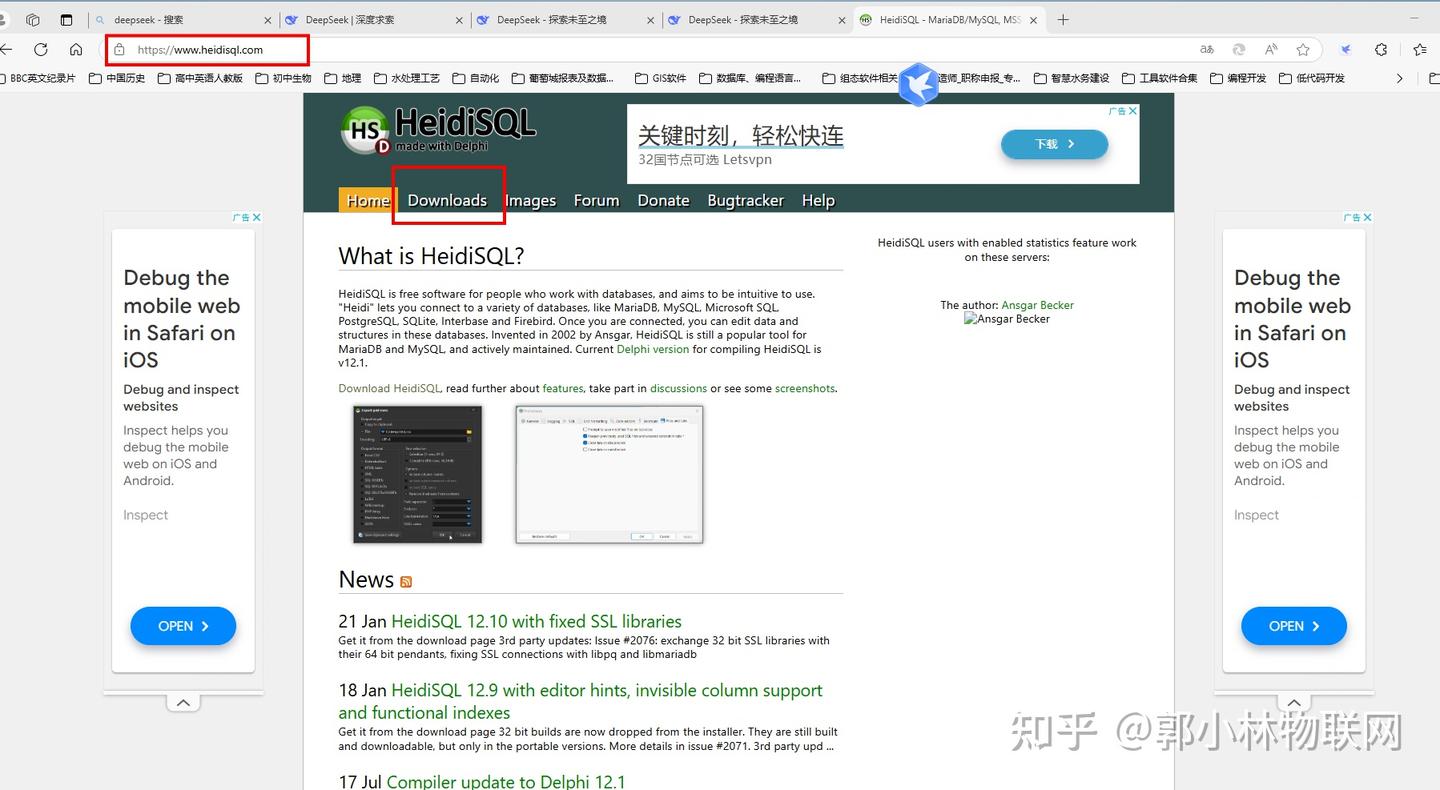1440x790 pixels.
Task: Open the translate page options
Action: (1207, 49)
